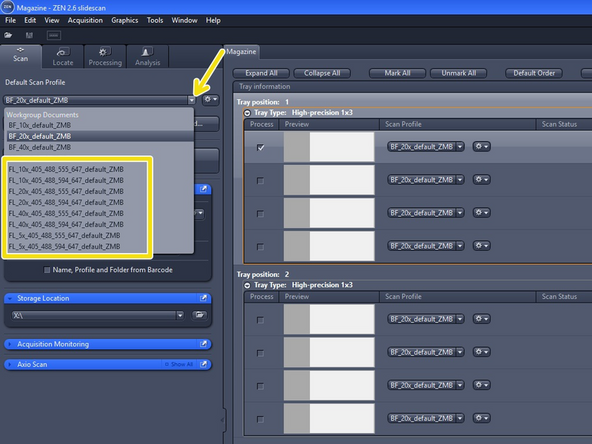Image resolution: width=592 pixels, height=444 pixels.
Task: Uncheck the first slide Process checkbox in tray 1
Action: pyautogui.click(x=261, y=147)
